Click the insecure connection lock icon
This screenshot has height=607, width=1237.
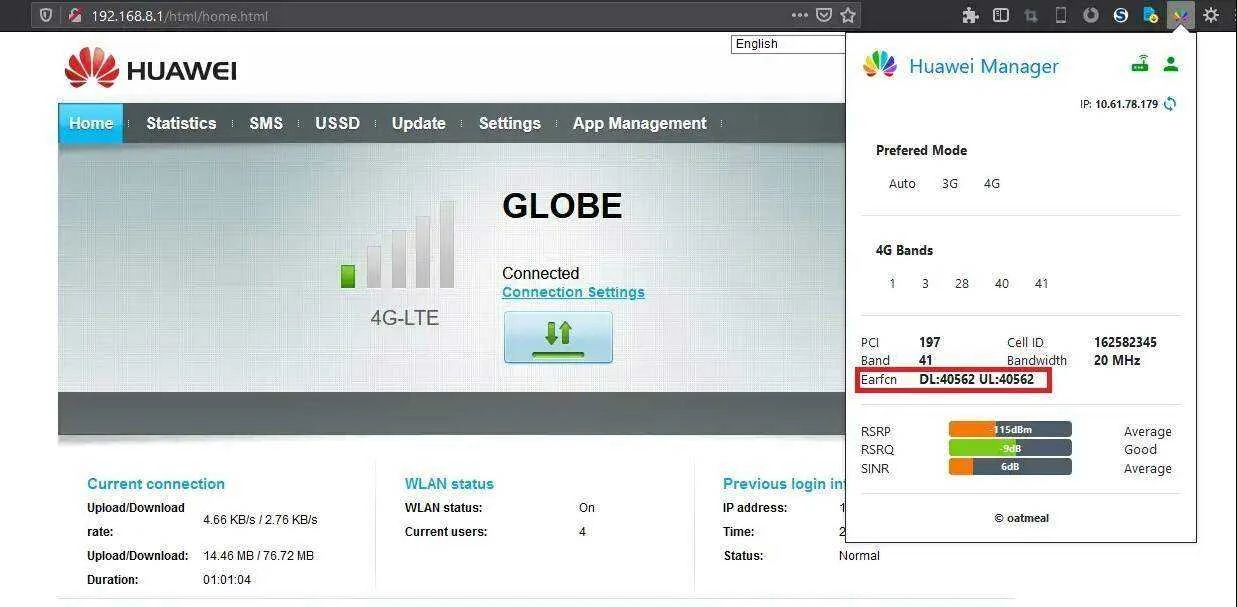(x=74, y=15)
